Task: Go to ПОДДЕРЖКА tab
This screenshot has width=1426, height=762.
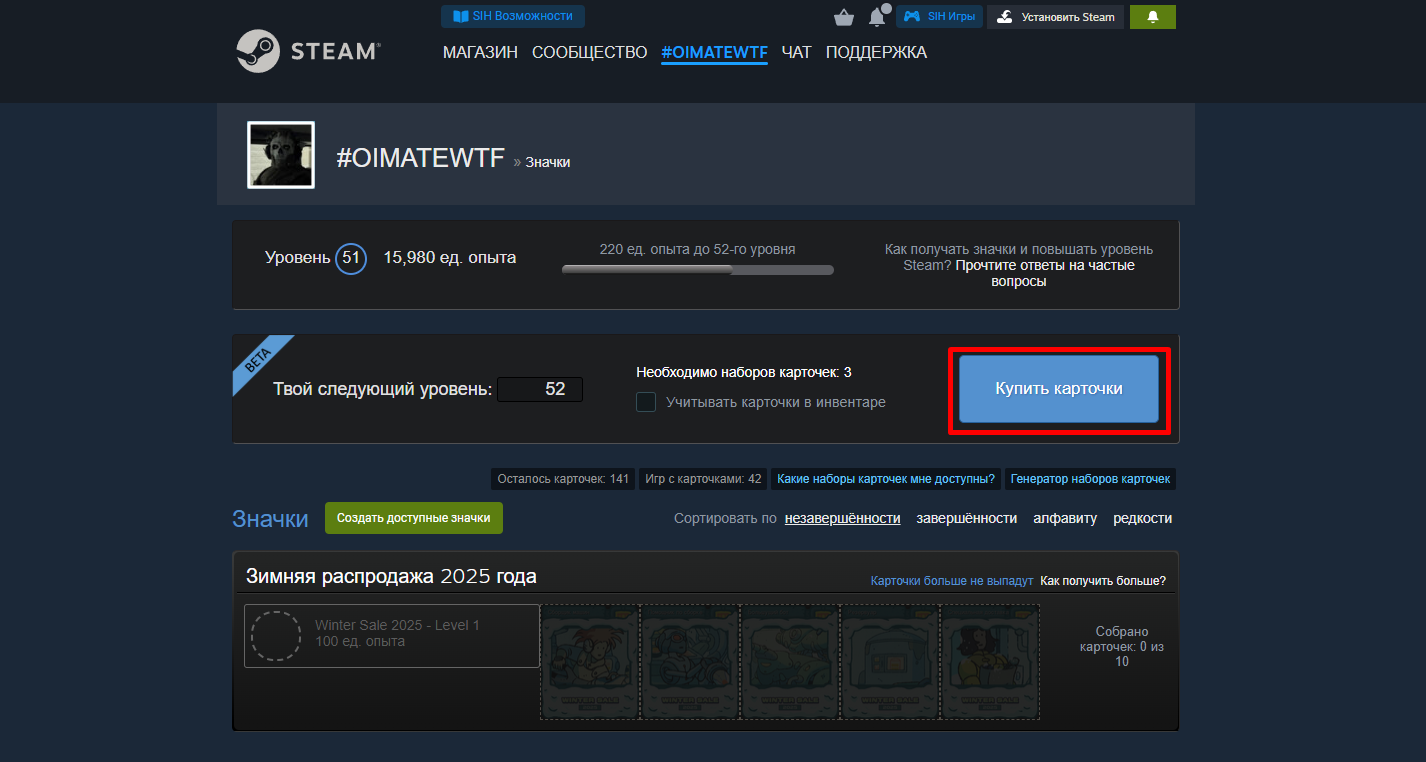Action: click(876, 52)
